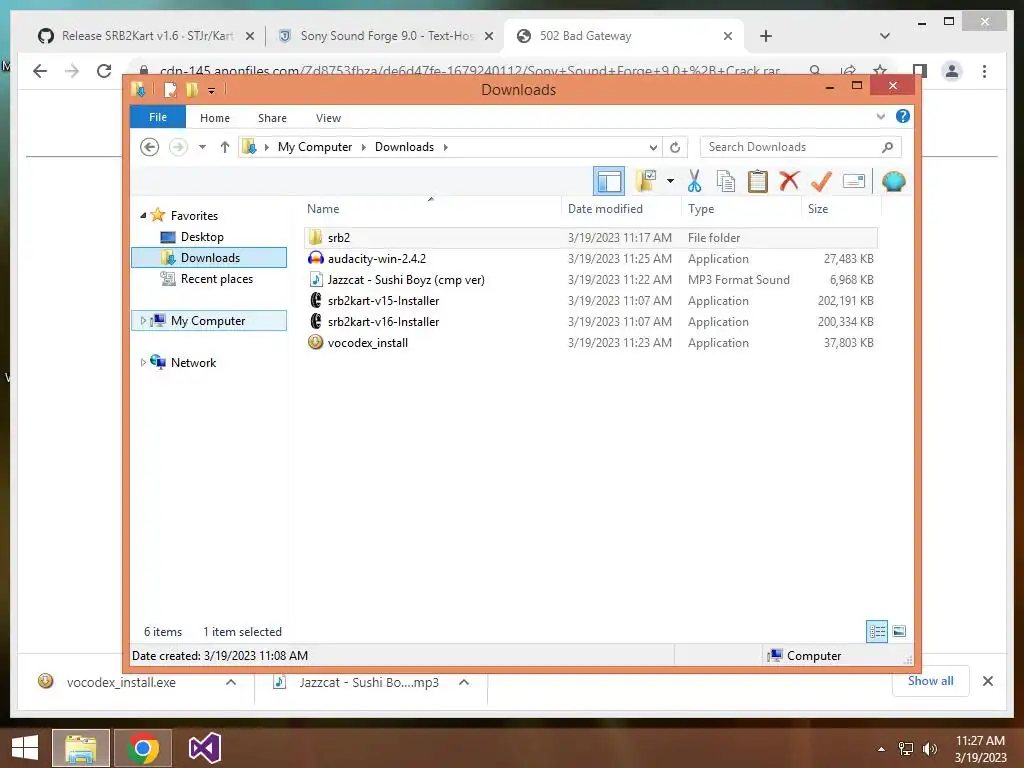This screenshot has height=768, width=1024.
Task: Select the srb2kart-v15-Installer file
Action: point(591,300)
